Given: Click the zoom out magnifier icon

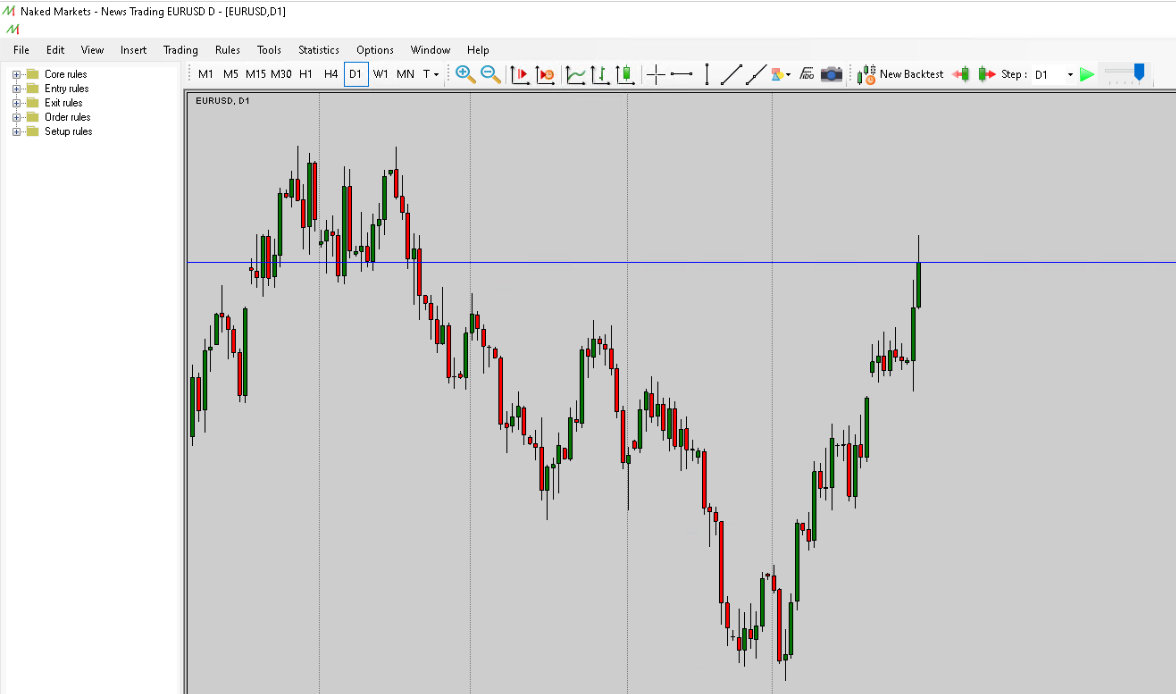Looking at the screenshot, I should pyautogui.click(x=490, y=74).
